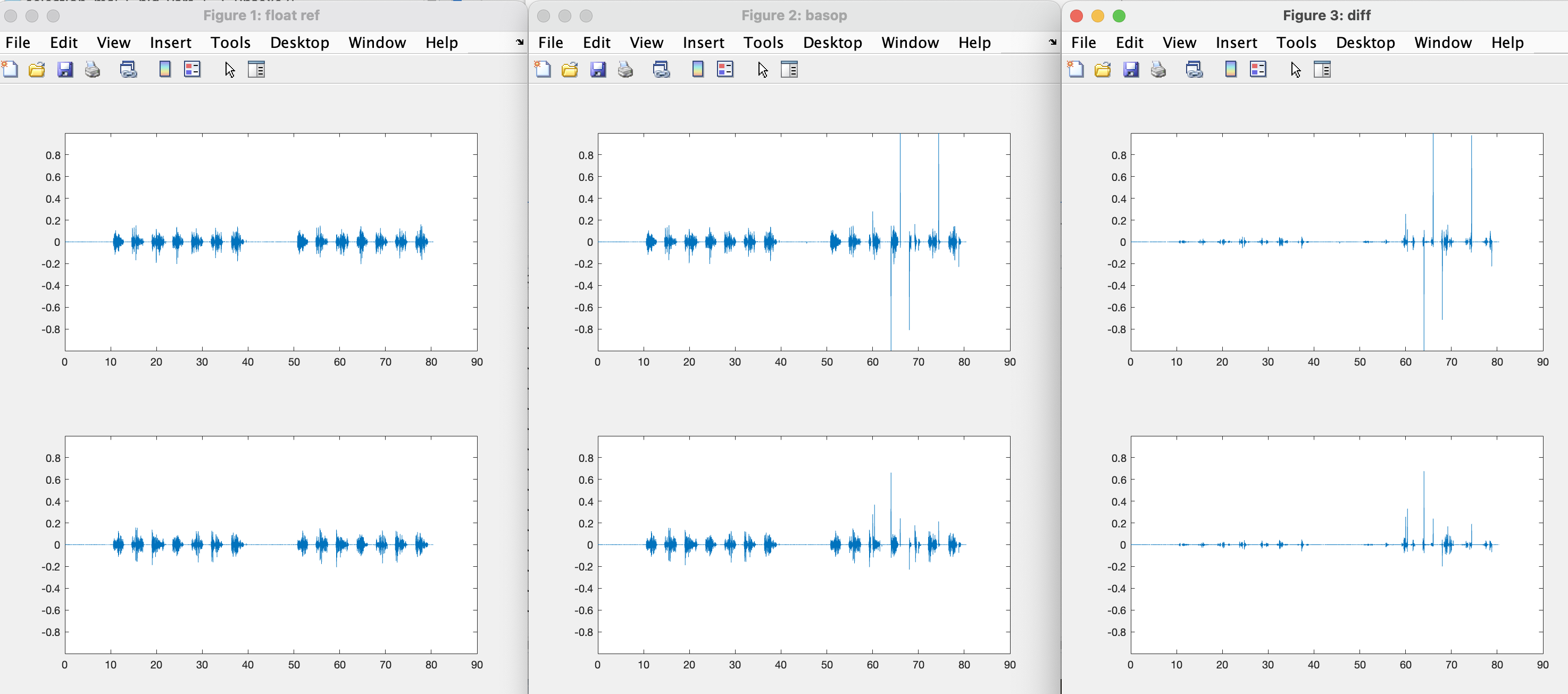Viewport: 1568px width, 694px height.
Task: Open Property Inspector in Figure 1 toolbar
Action: (256, 70)
